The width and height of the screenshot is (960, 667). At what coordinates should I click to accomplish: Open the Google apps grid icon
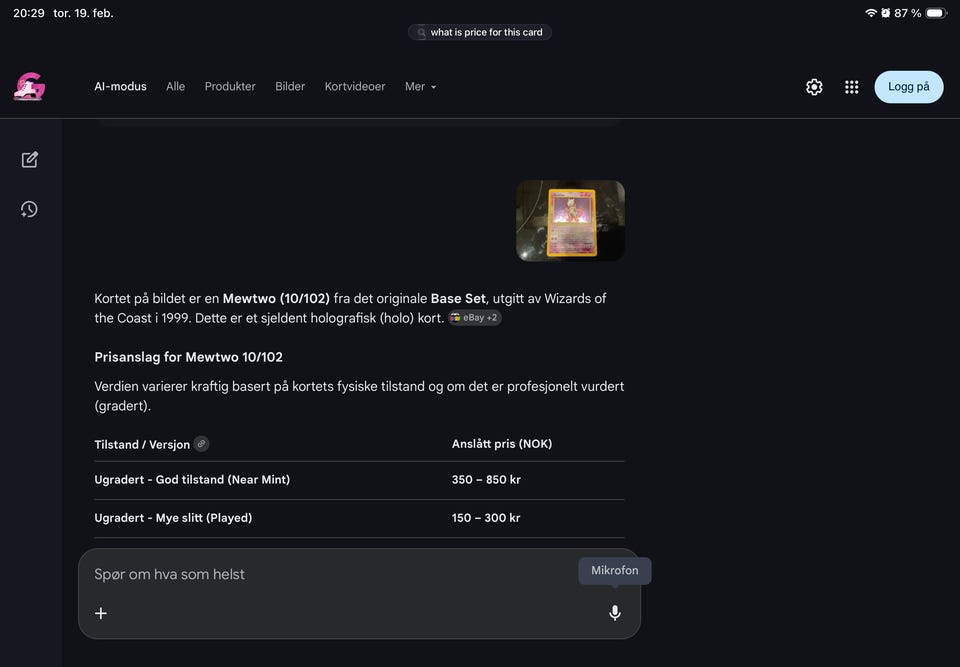(852, 87)
